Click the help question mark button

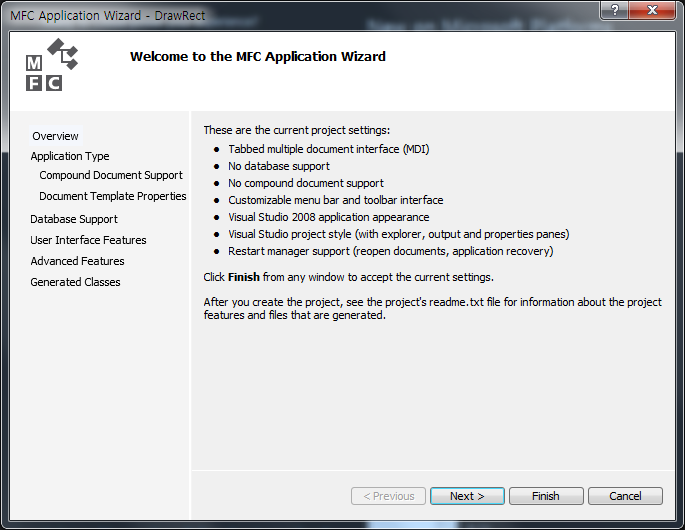point(615,10)
